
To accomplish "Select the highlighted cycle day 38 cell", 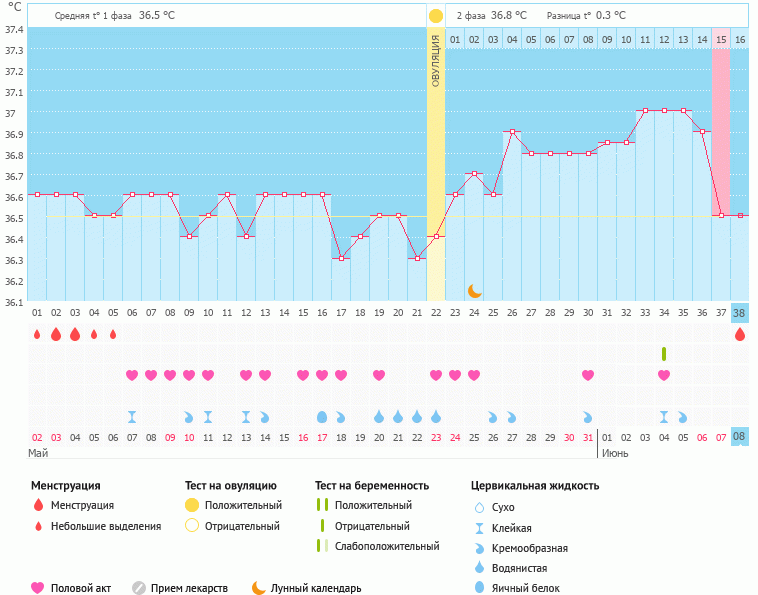I will (x=740, y=312).
